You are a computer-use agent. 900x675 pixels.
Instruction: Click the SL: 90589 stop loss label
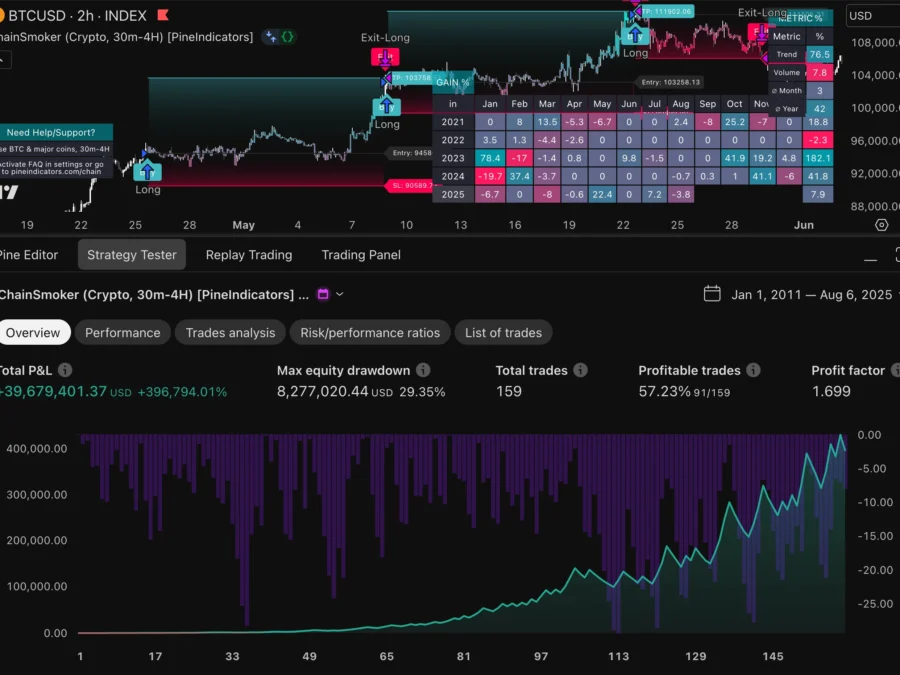pyautogui.click(x=411, y=185)
